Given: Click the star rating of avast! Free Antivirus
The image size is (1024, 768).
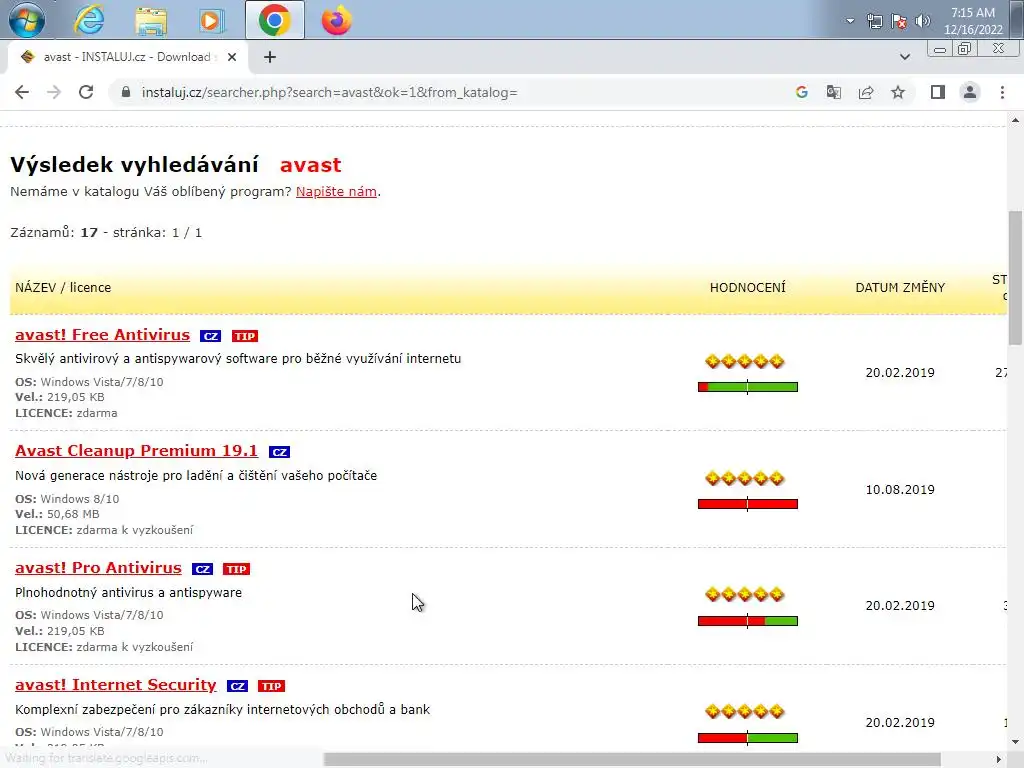Looking at the screenshot, I should click(744, 361).
